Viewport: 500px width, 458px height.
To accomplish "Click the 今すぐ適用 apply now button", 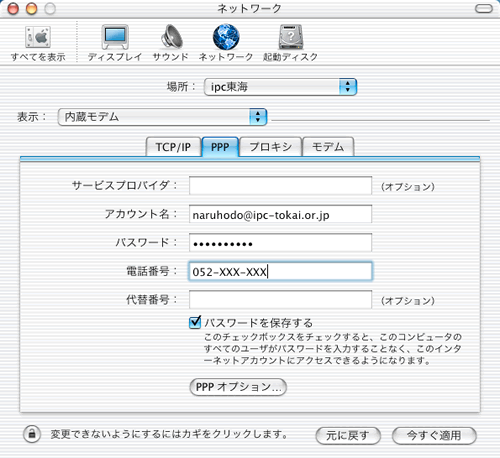I will pos(434,435).
